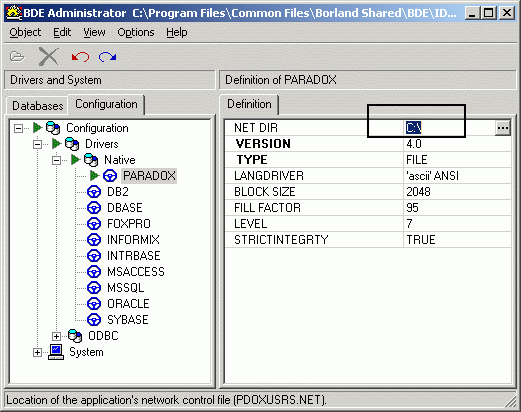Select the DBASE driver label

pos(125,208)
